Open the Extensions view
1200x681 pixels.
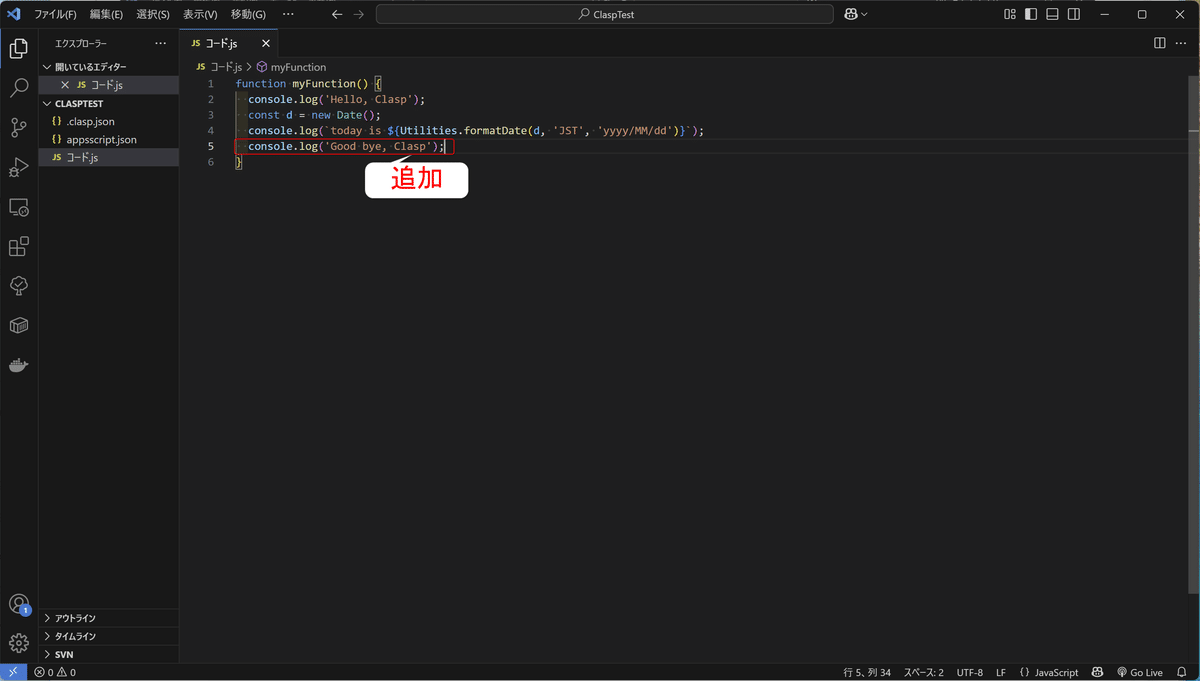(x=18, y=246)
